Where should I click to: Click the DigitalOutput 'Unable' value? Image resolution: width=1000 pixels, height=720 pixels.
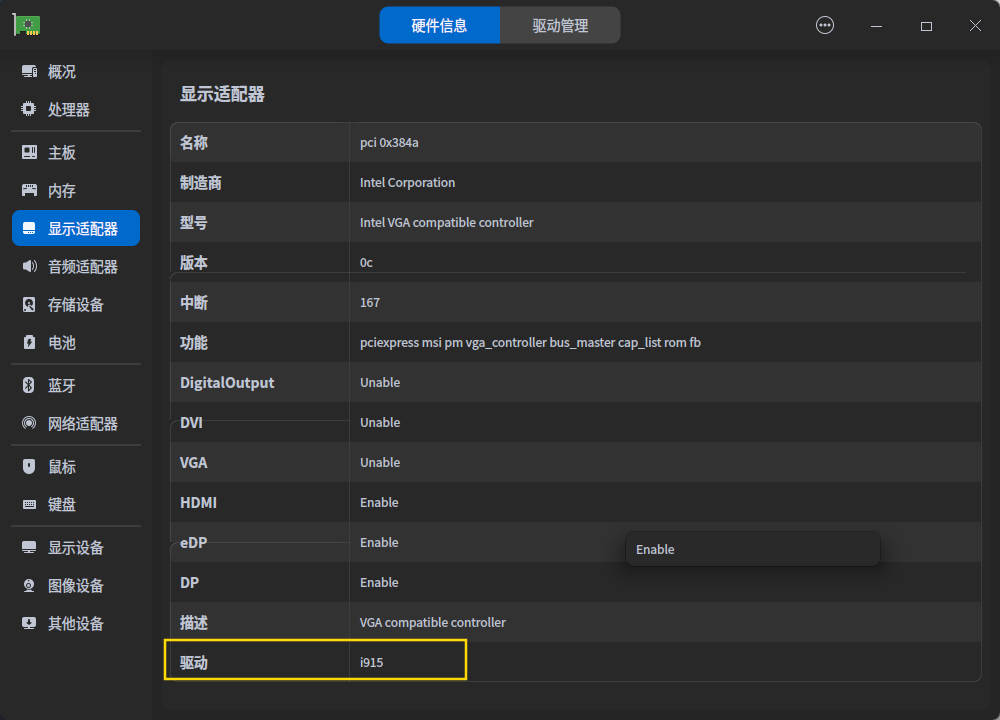tap(380, 383)
